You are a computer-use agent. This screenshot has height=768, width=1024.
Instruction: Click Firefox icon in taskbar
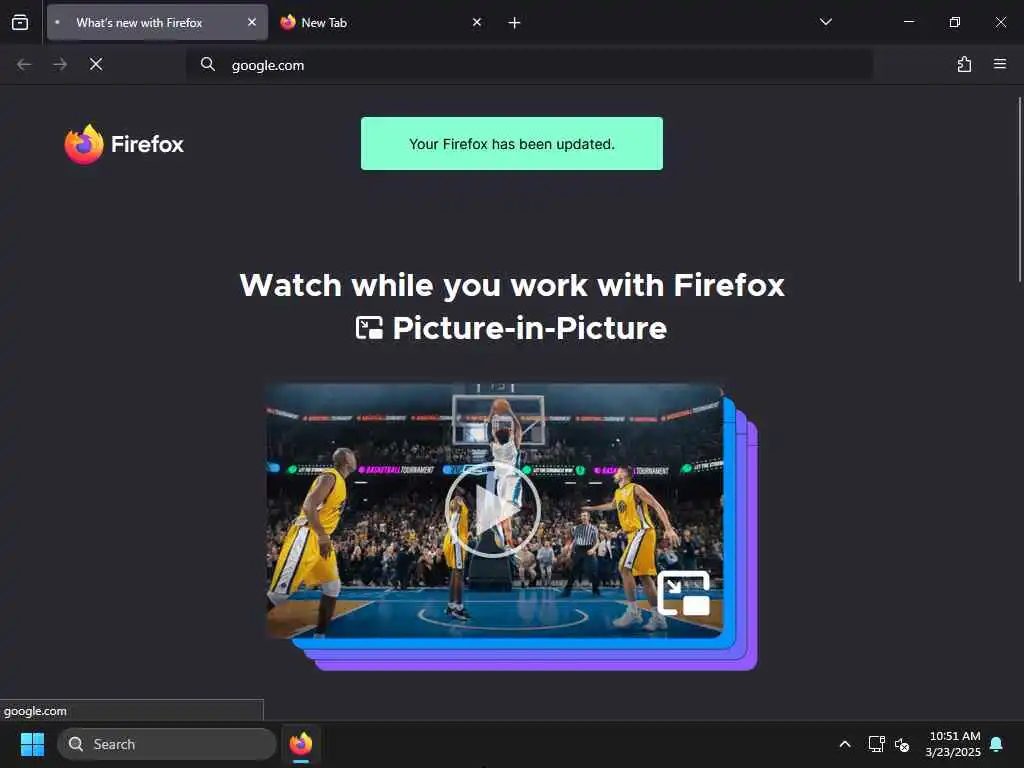click(300, 744)
